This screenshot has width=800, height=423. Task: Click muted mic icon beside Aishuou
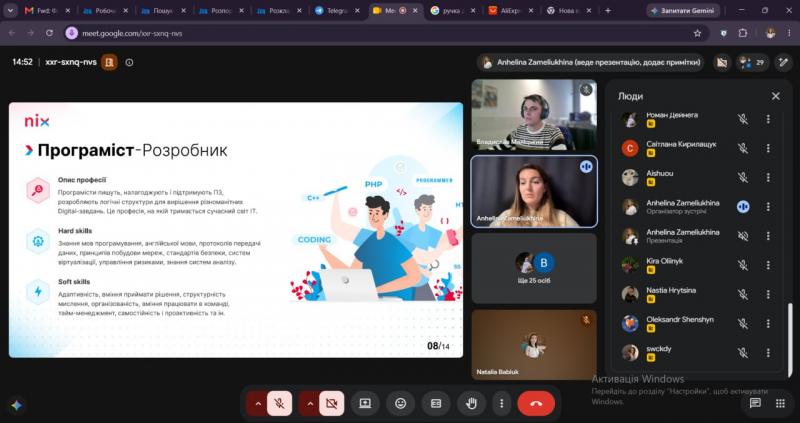coord(743,177)
